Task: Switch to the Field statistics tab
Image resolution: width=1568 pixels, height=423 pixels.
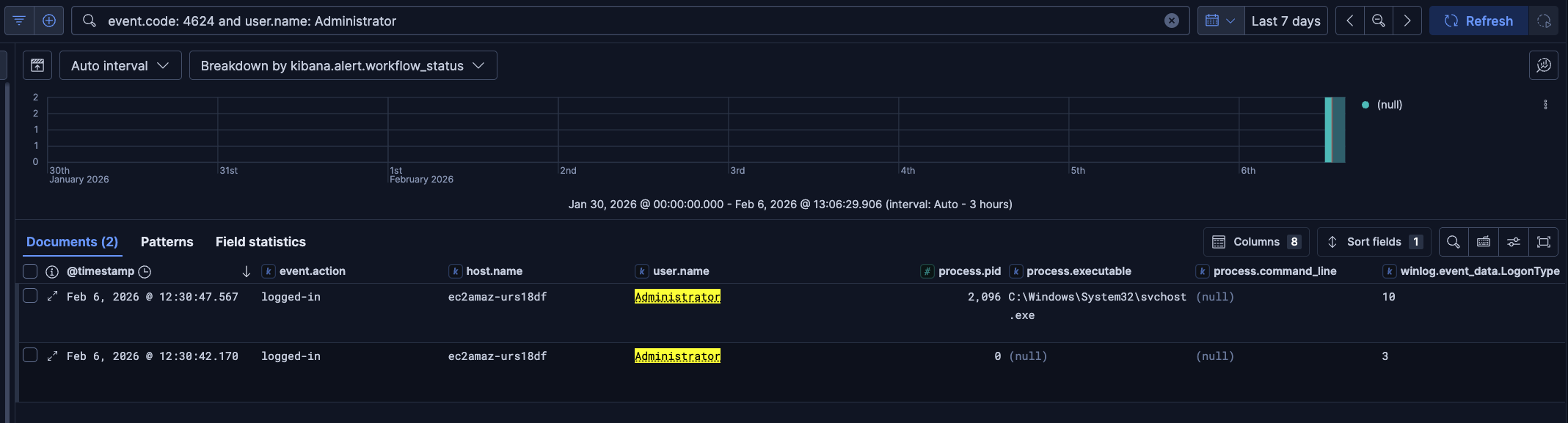Action: 260,242
